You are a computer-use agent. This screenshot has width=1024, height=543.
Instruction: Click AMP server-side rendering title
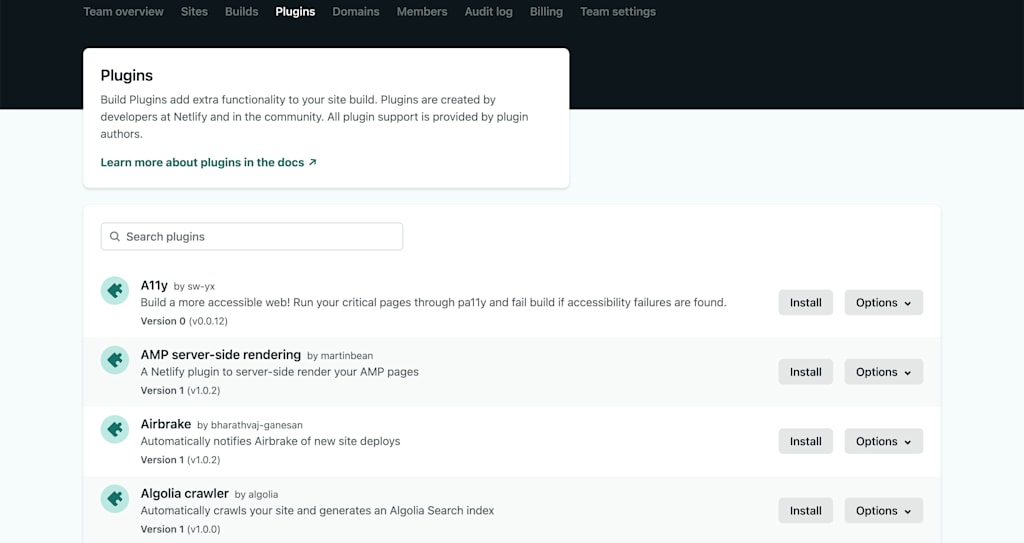[x=221, y=355]
